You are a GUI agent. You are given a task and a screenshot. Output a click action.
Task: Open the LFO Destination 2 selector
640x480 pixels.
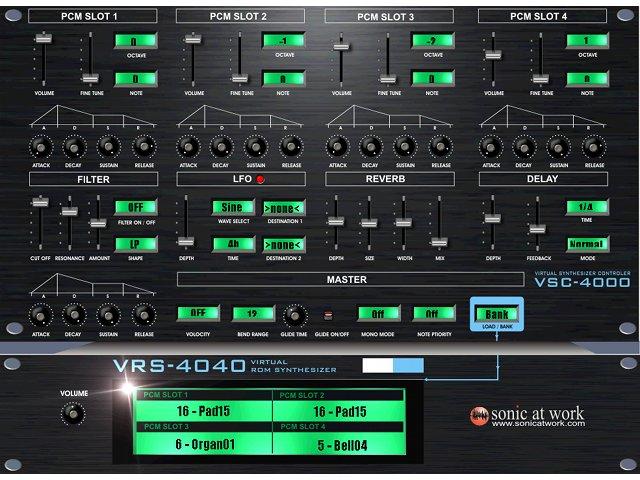tap(284, 245)
